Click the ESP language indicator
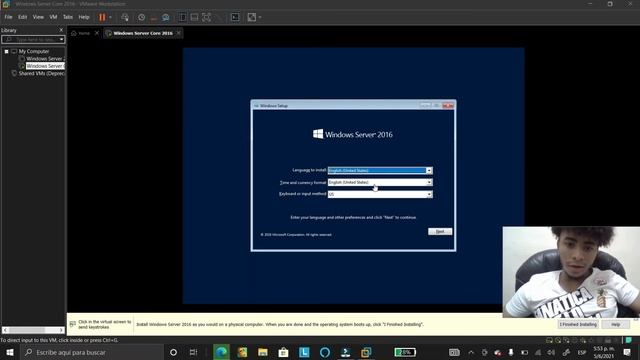Viewport: 640px width, 360px height. 582,352
